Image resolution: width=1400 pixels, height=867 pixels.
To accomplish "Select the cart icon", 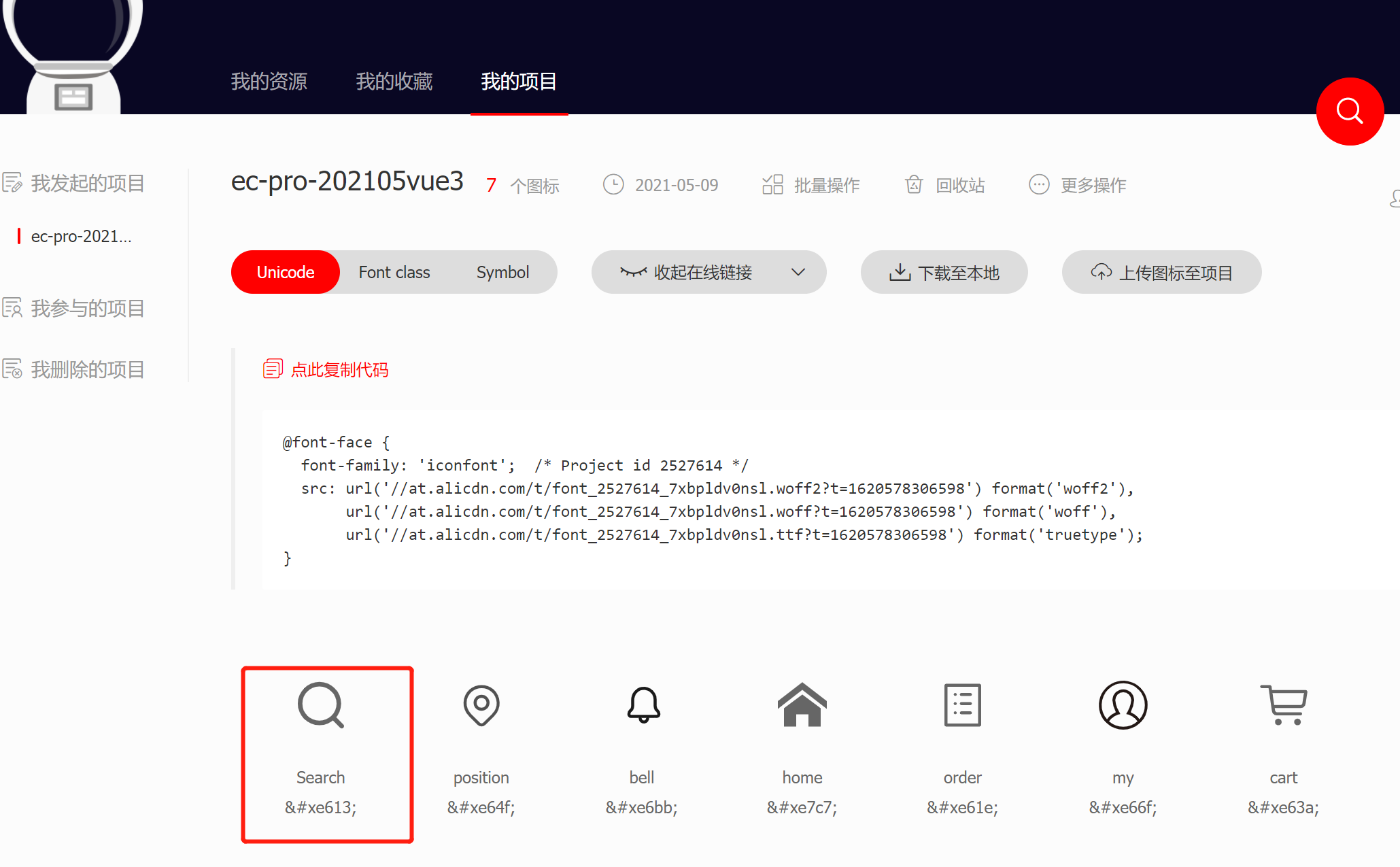I will click(1283, 705).
